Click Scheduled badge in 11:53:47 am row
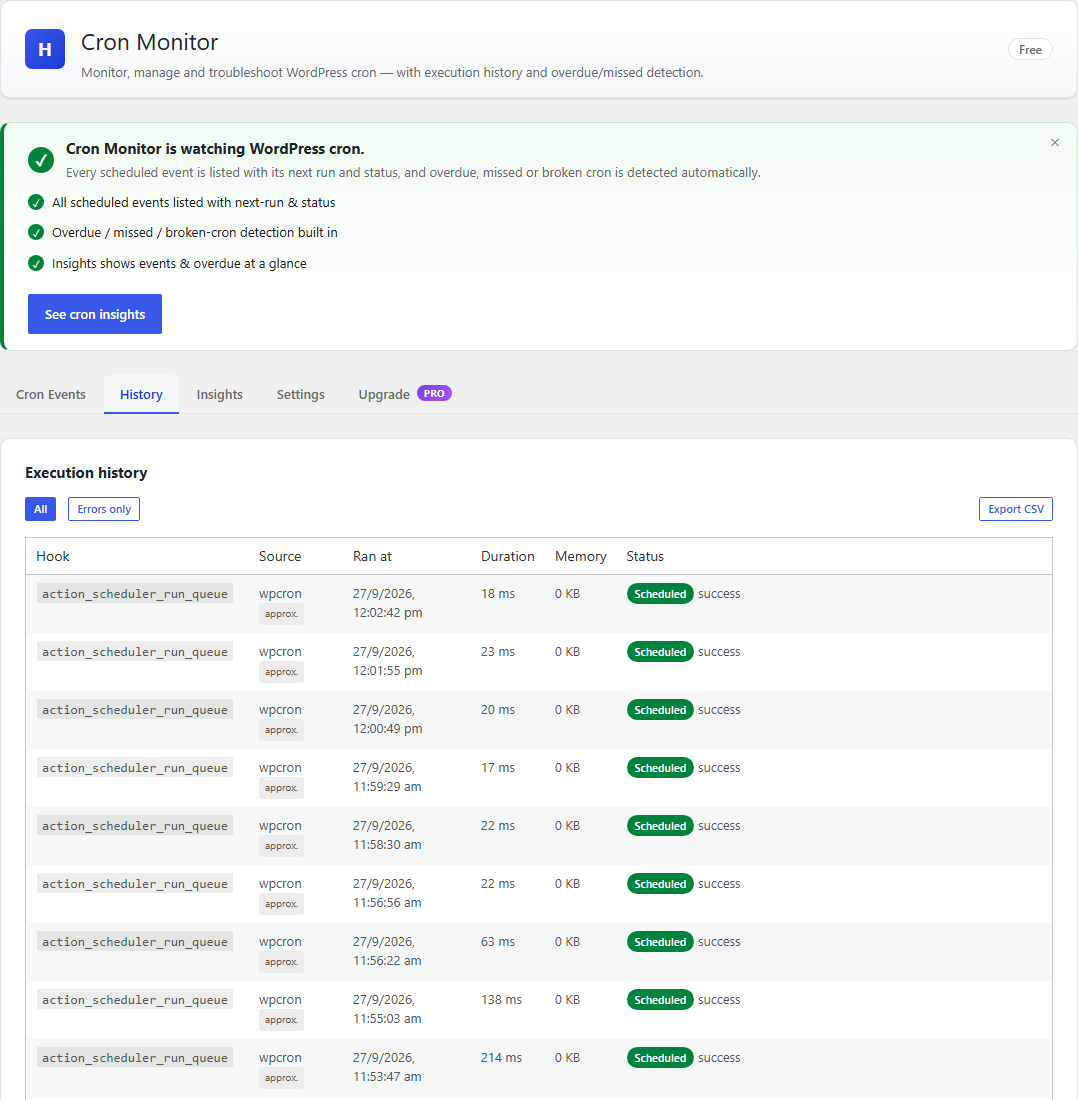 coord(660,1059)
